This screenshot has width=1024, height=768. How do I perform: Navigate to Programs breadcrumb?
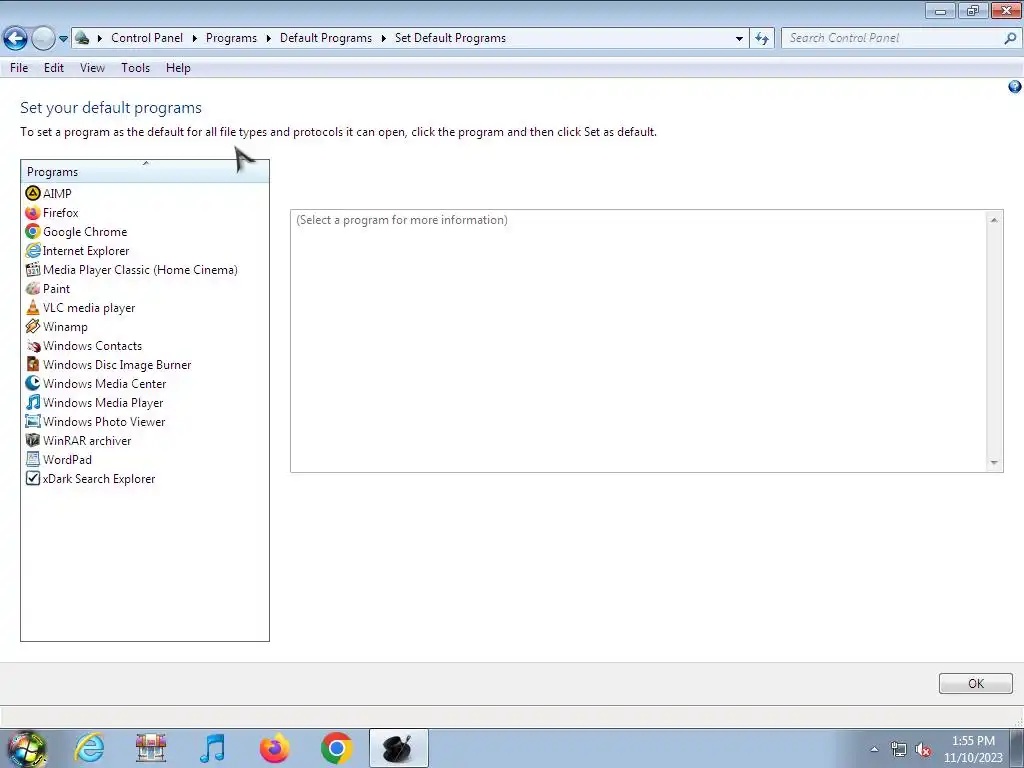[231, 38]
